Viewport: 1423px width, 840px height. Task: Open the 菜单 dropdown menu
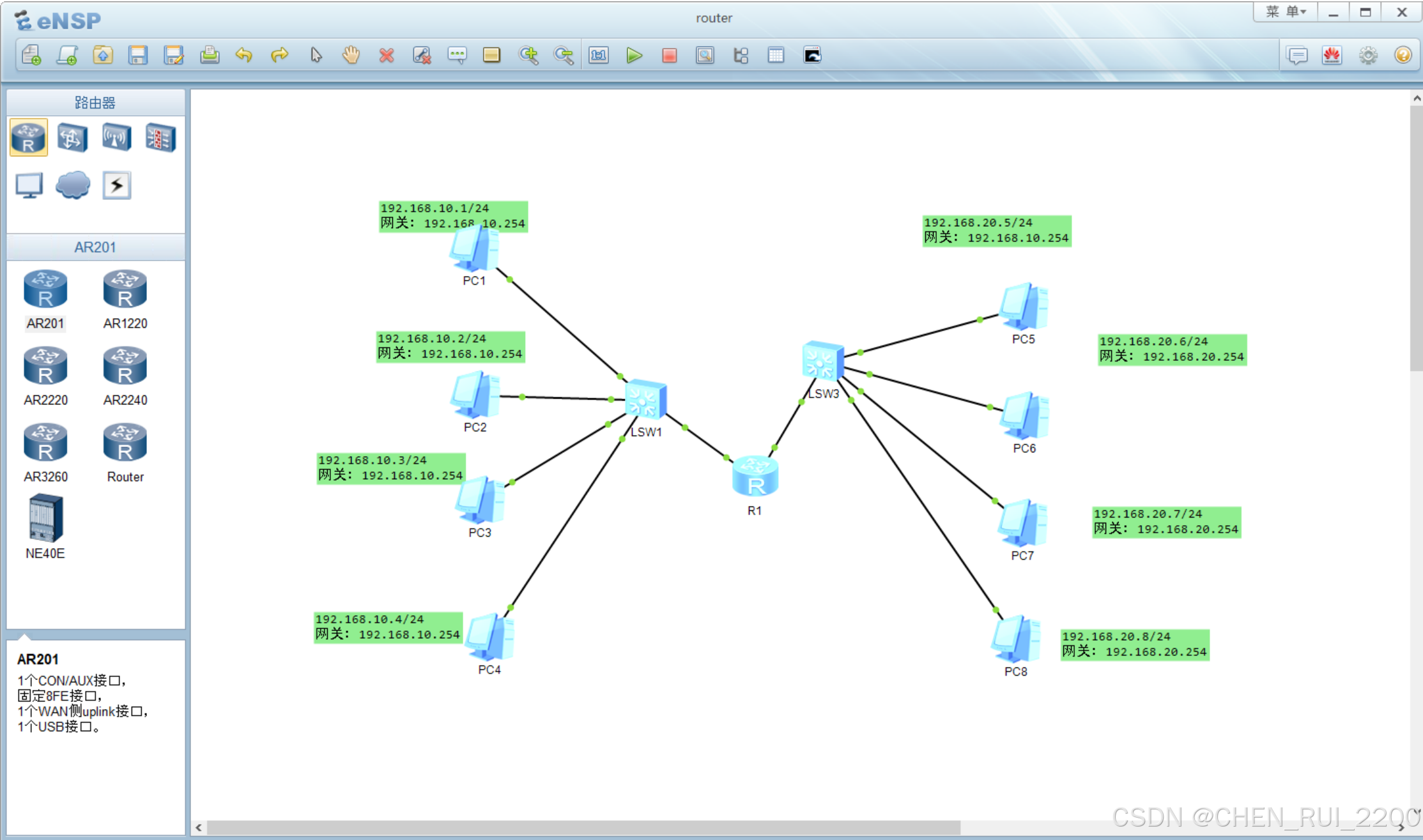[1286, 12]
